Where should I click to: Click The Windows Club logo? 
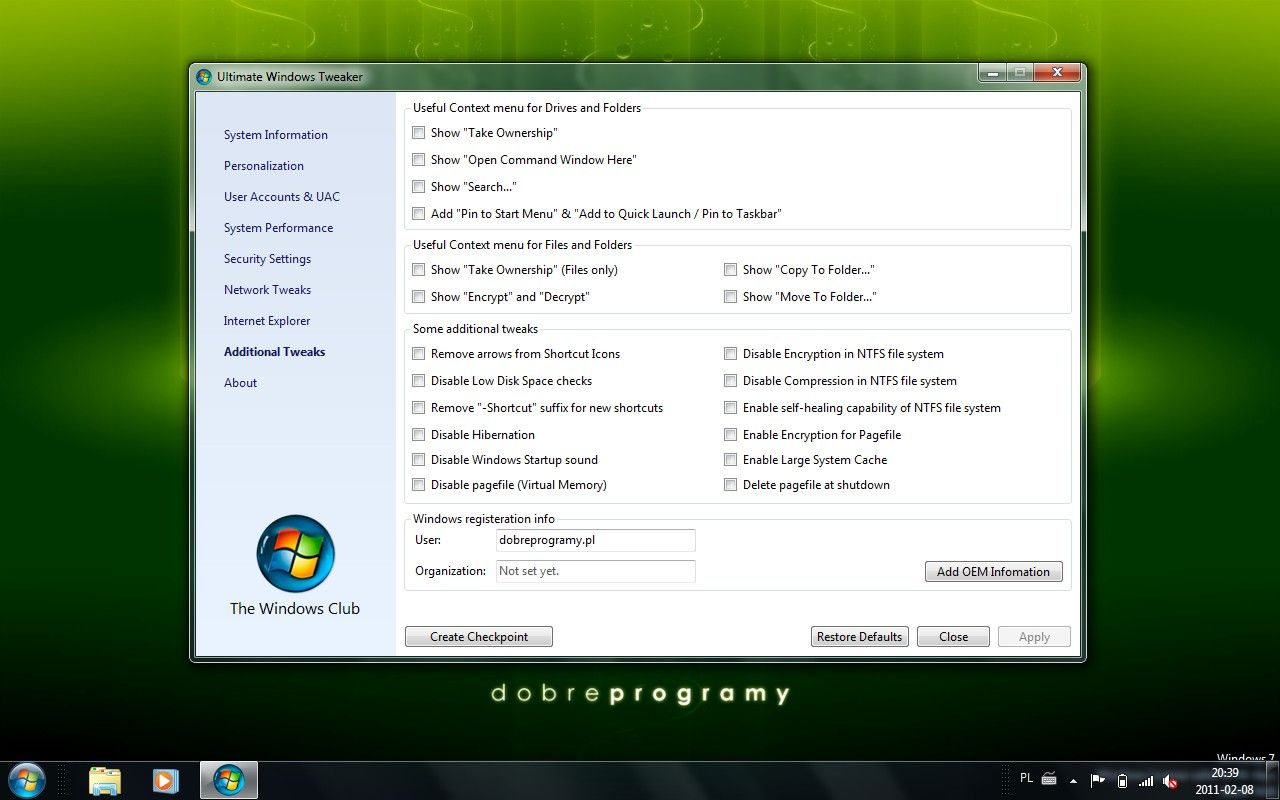pyautogui.click(x=295, y=554)
